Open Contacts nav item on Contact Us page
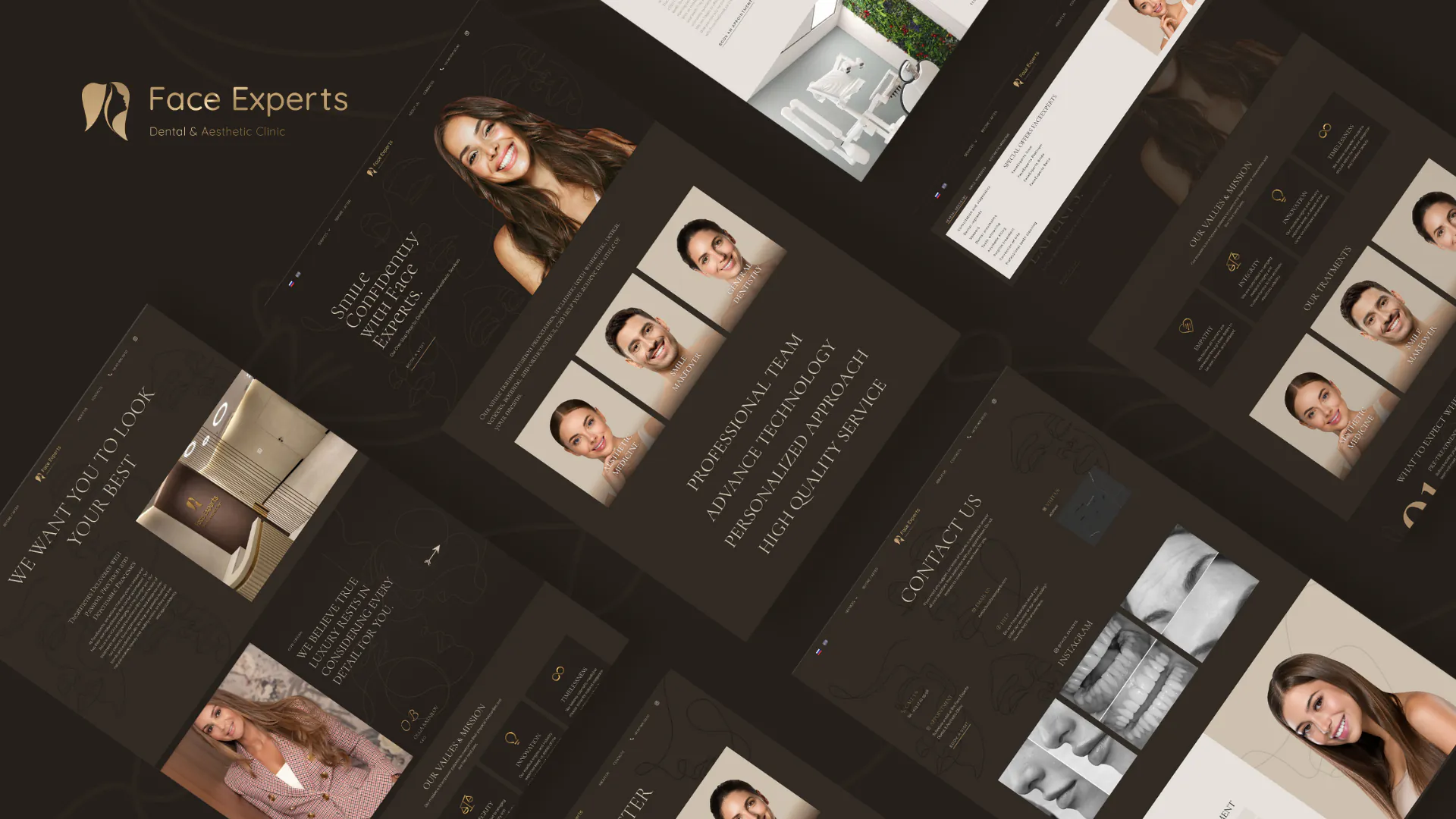The width and height of the screenshot is (1456, 819). tap(955, 456)
